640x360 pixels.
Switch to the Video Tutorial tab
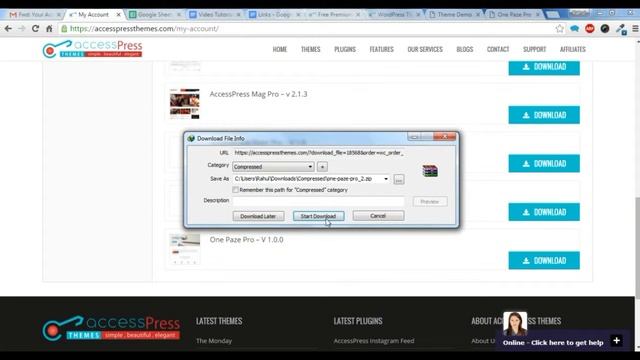pos(215,14)
